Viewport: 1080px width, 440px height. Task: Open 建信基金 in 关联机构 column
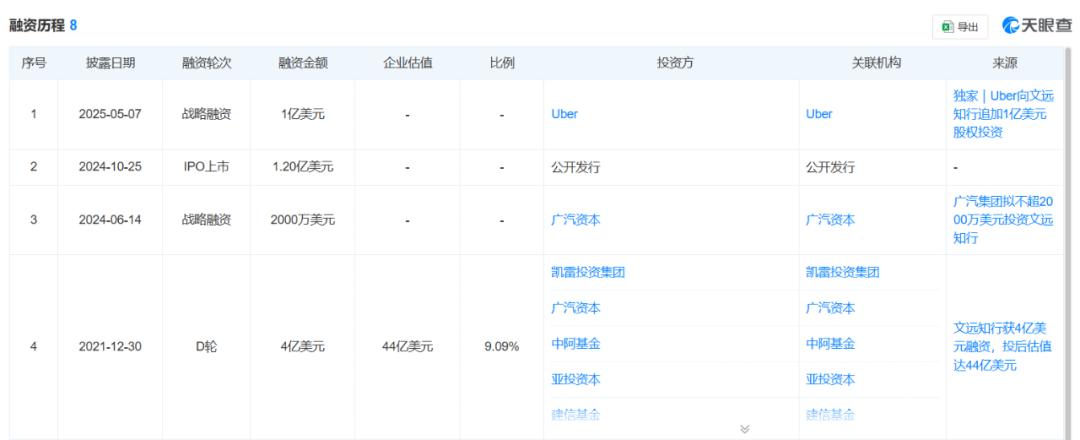[831, 415]
